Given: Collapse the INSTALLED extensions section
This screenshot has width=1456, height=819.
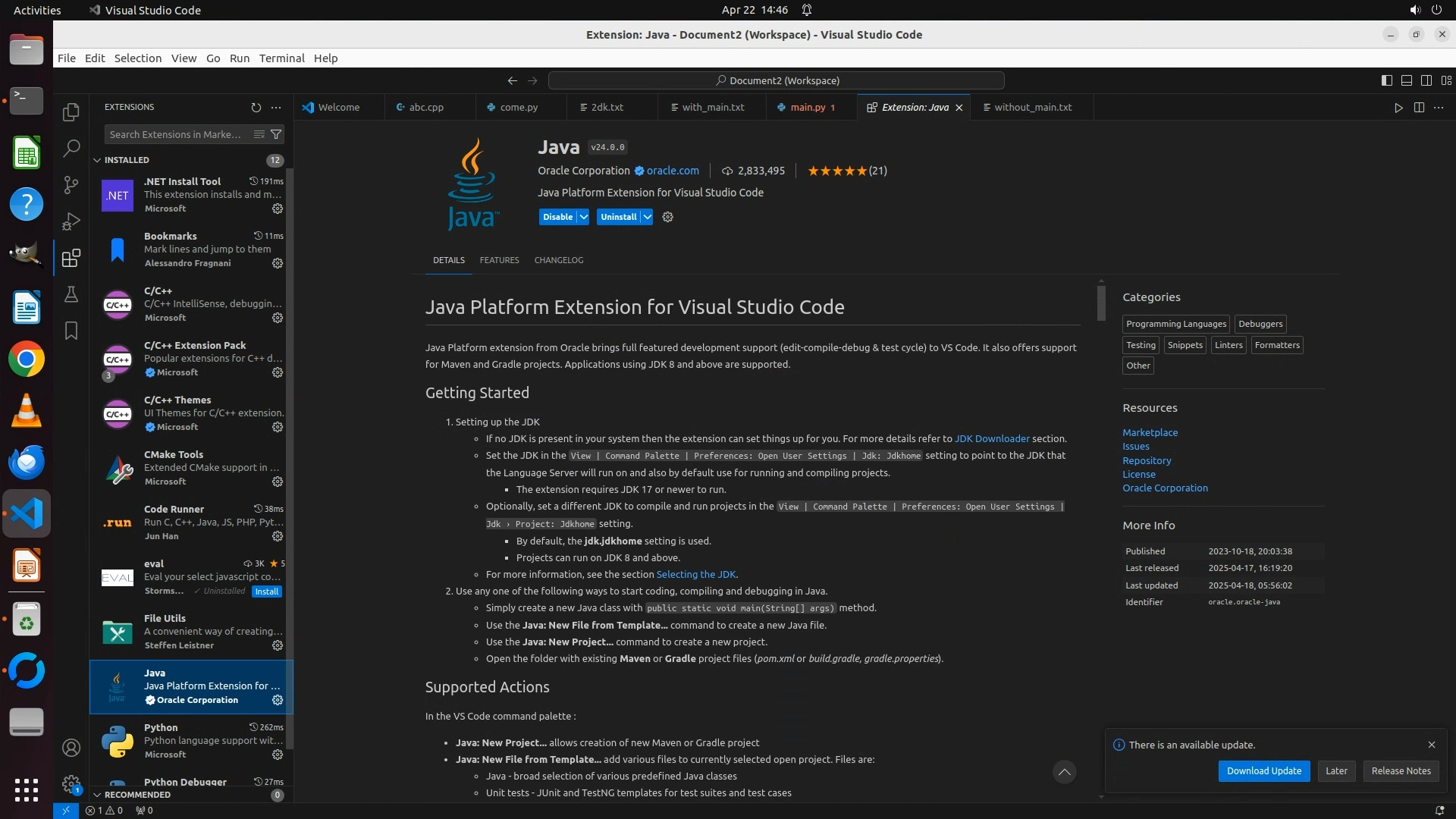Looking at the screenshot, I should point(97,160).
